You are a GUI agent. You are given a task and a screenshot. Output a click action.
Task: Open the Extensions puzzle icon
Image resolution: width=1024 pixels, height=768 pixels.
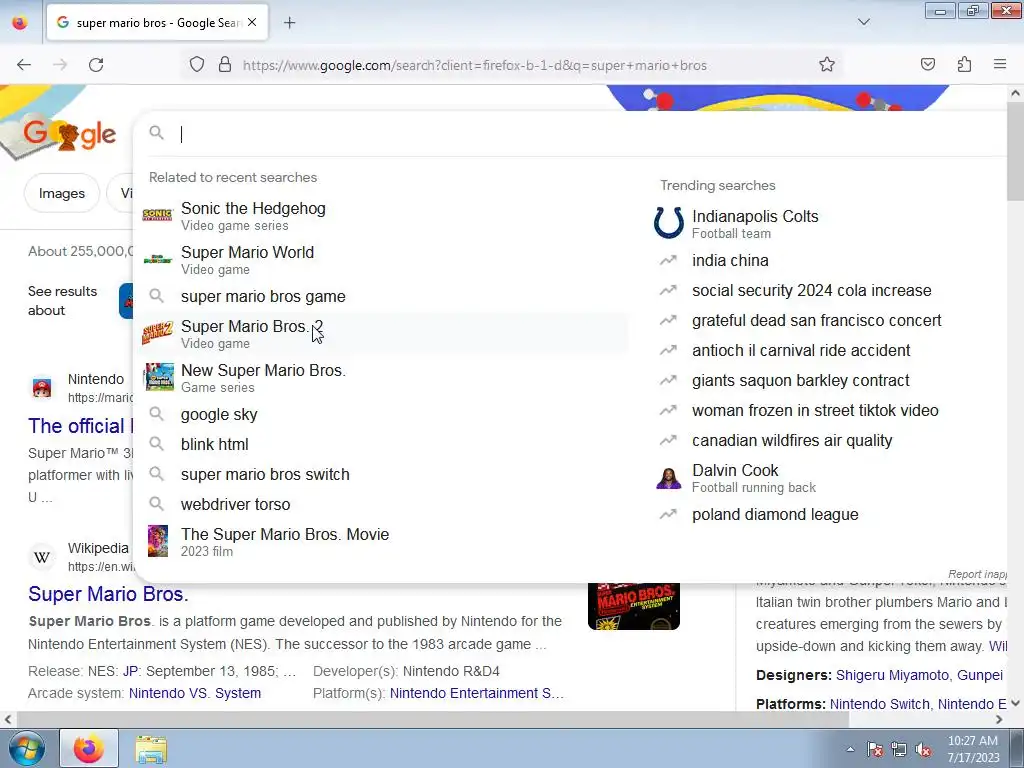coord(964,65)
